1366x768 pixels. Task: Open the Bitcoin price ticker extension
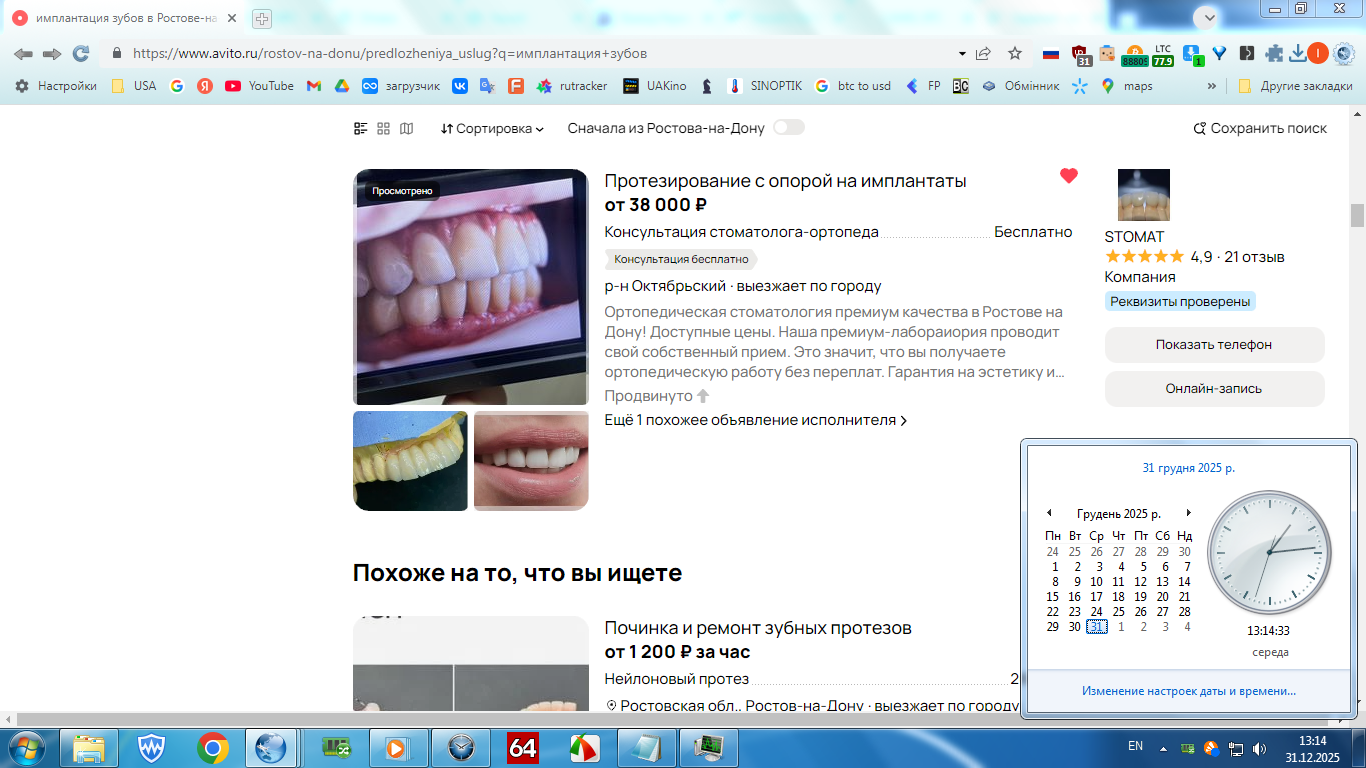pyautogui.click(x=1134, y=55)
